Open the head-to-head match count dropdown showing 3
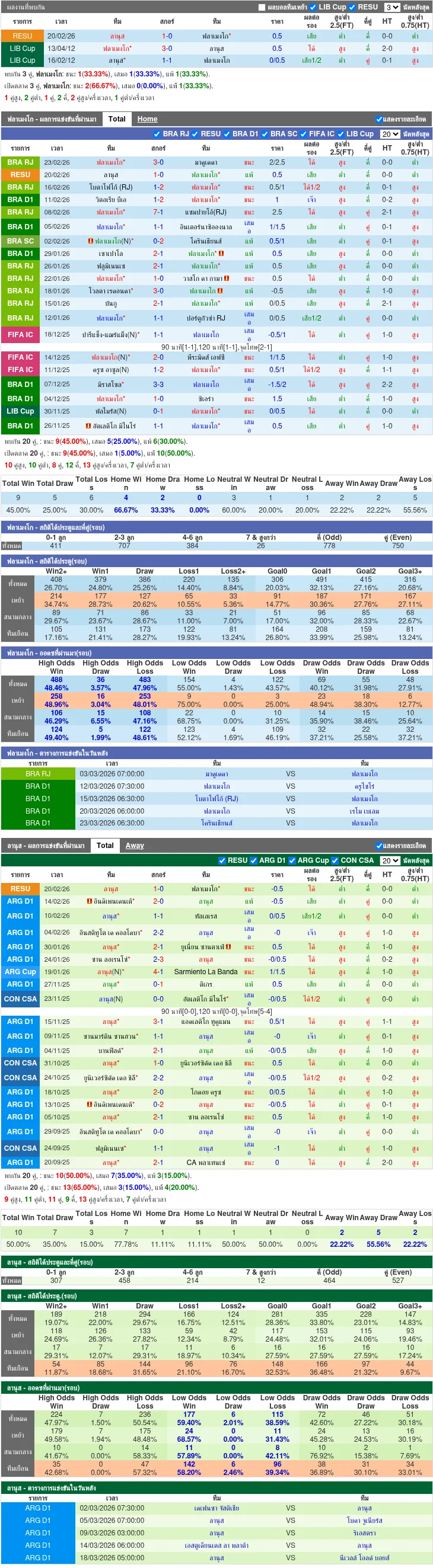Screen dimensions: 433x1568 click(x=391, y=7)
